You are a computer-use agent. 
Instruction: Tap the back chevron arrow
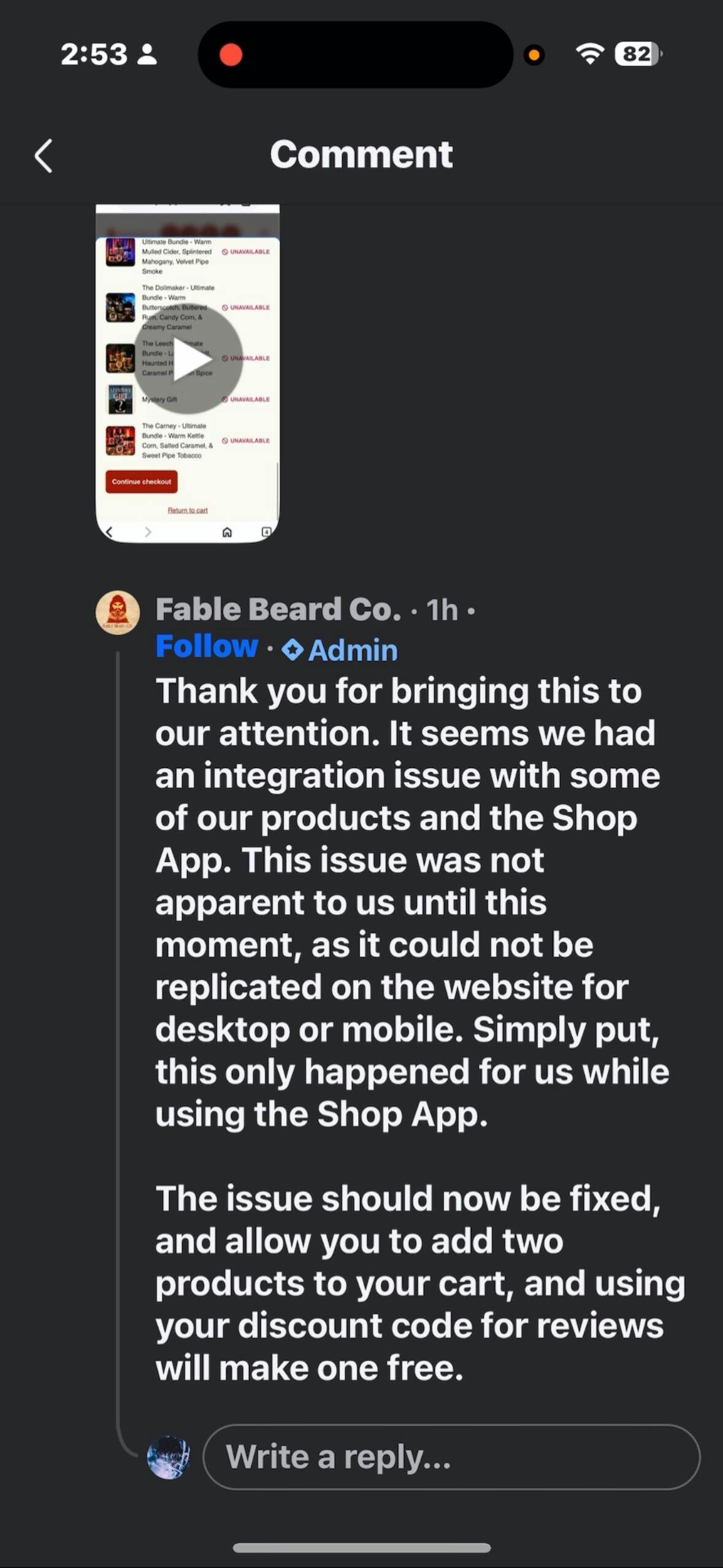44,156
